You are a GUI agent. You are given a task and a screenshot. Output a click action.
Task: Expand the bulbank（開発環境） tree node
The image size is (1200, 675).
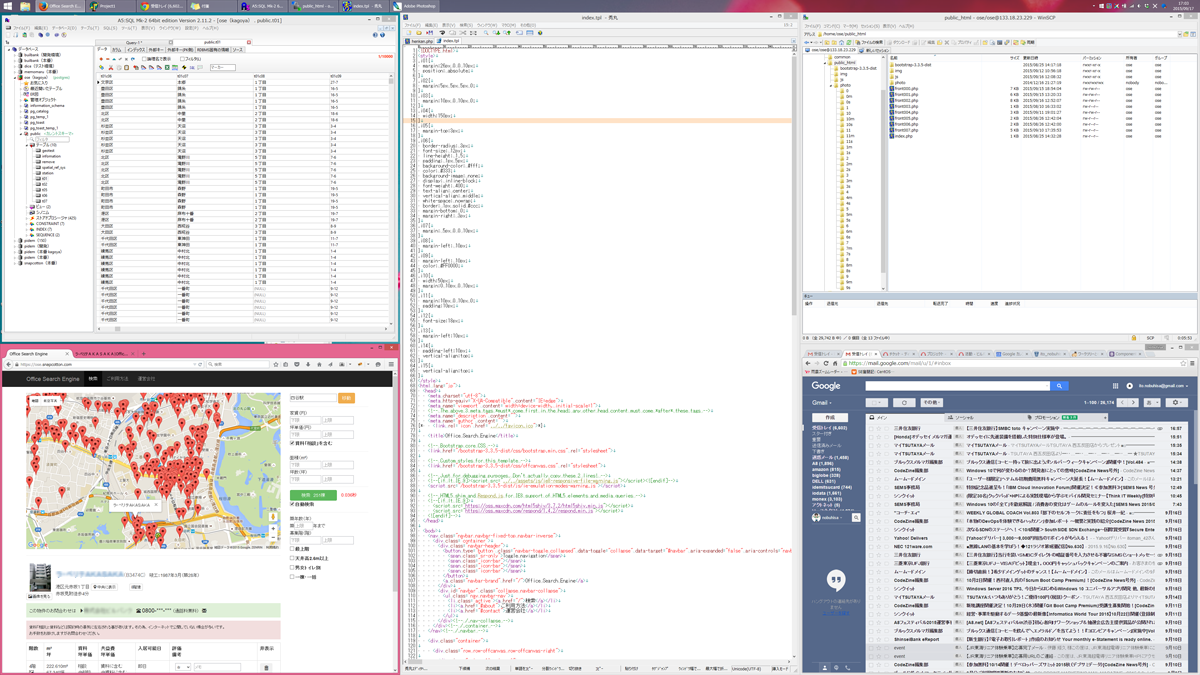[17, 55]
